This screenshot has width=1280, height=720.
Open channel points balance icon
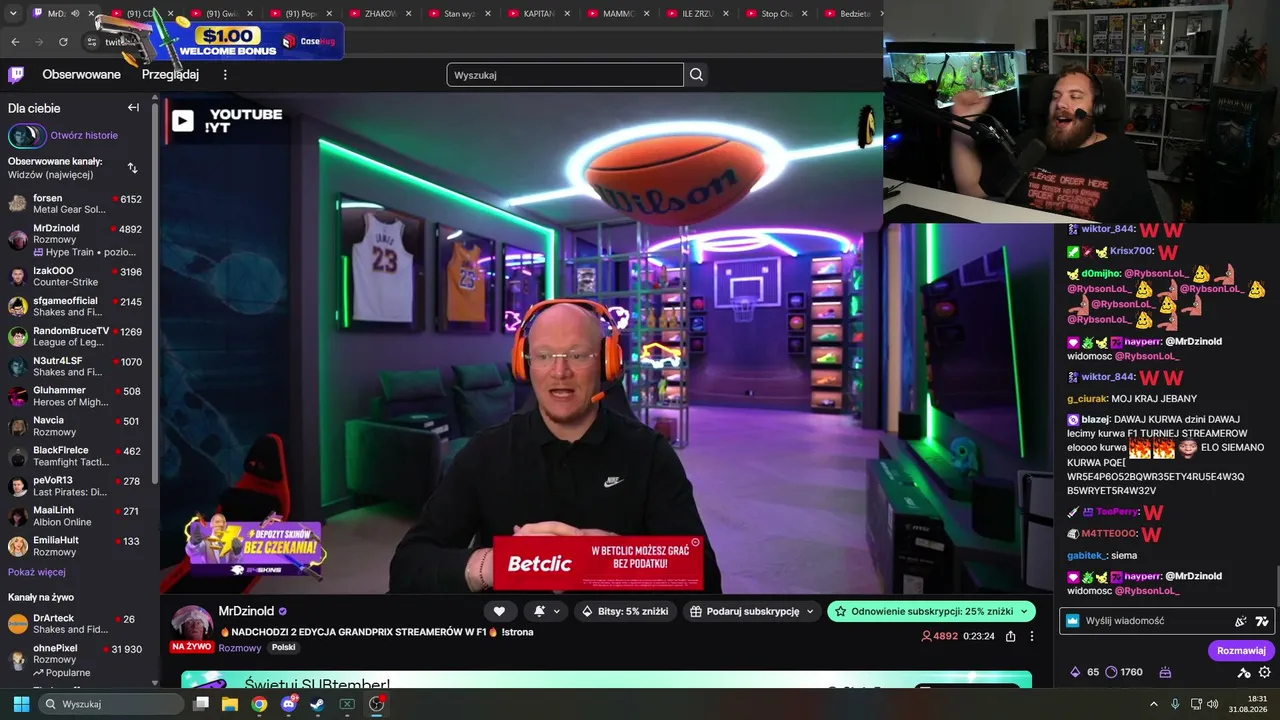point(1112,672)
